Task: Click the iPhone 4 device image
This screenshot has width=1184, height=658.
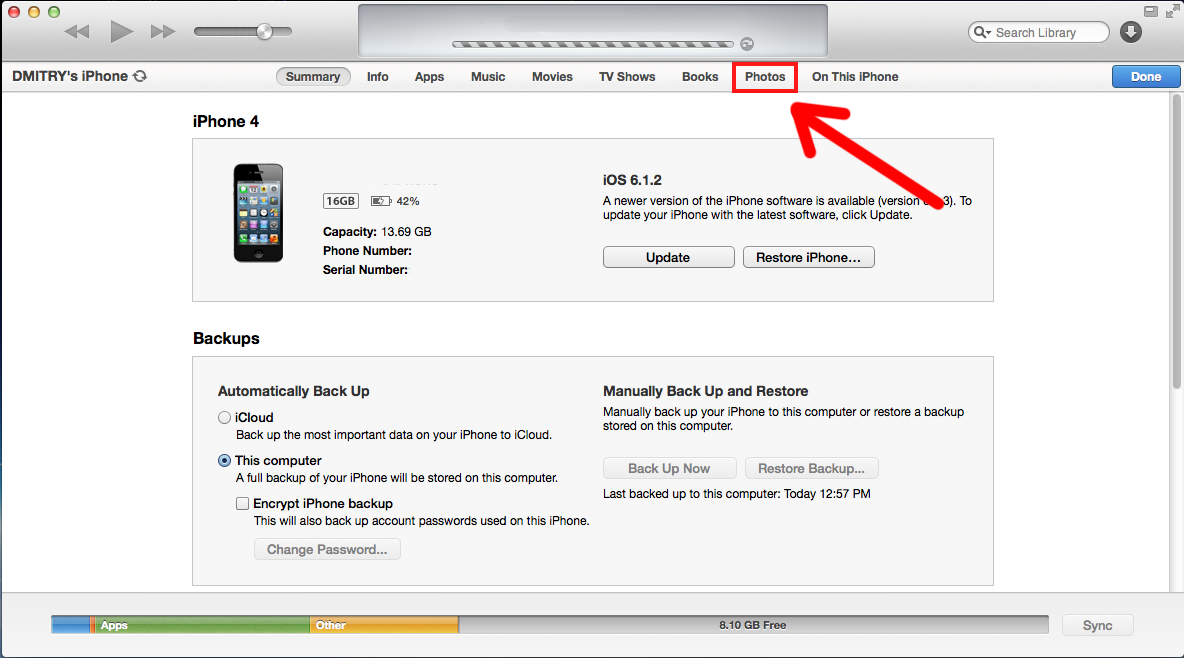Action: pyautogui.click(x=258, y=213)
